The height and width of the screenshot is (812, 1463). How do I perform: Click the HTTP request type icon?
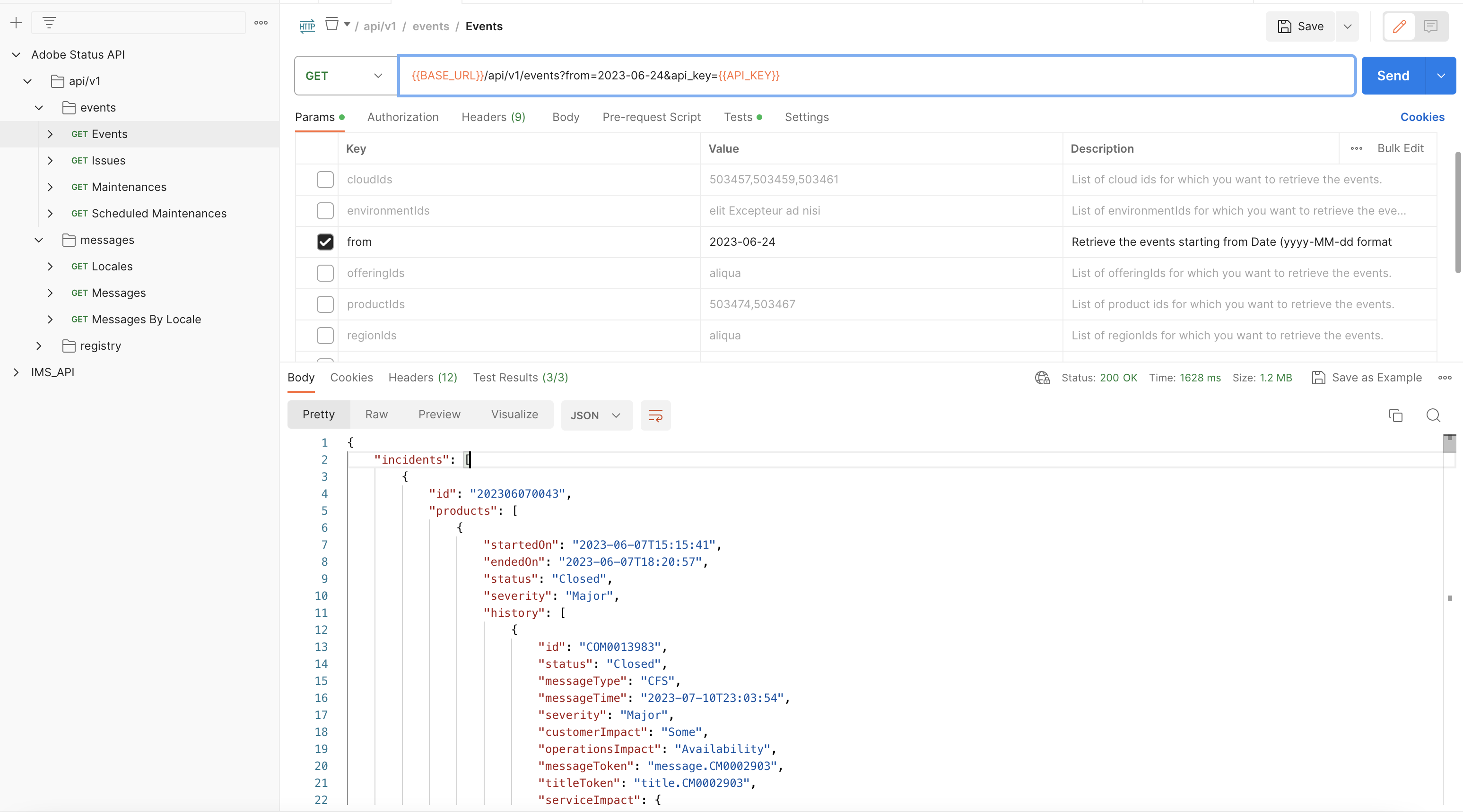pos(307,26)
